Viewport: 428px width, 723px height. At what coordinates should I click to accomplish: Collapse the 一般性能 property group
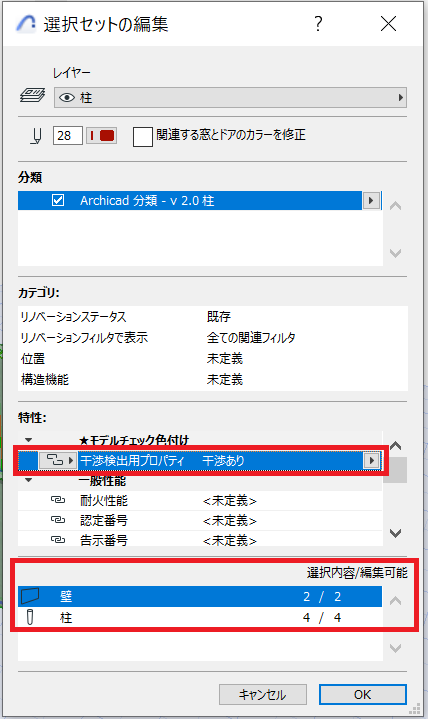(29, 480)
